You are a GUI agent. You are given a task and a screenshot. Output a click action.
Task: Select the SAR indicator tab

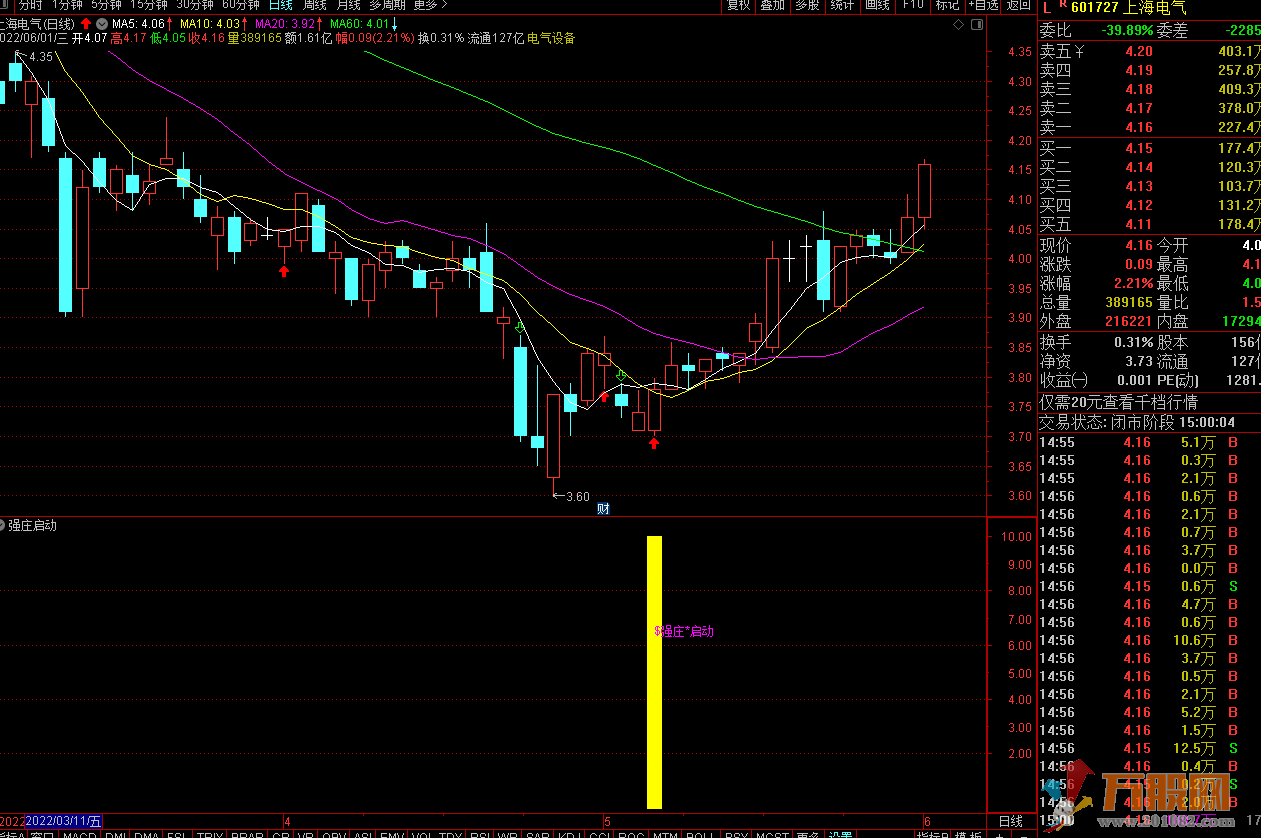tap(538, 833)
